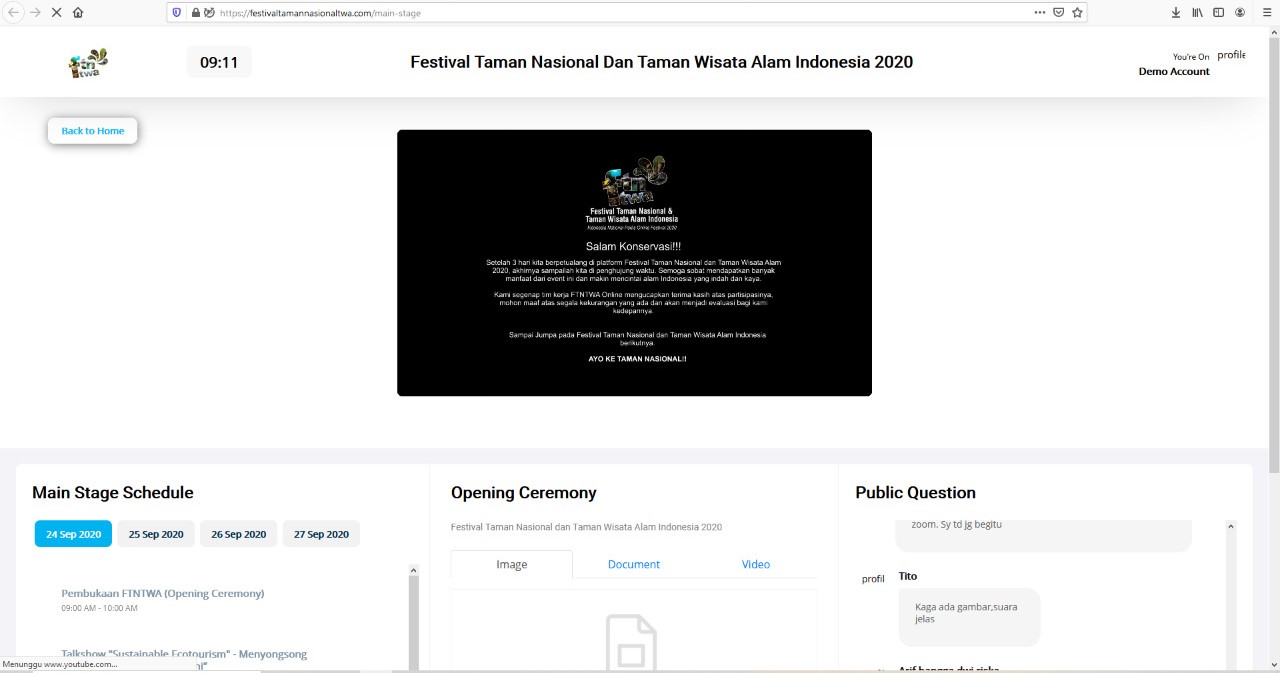Image resolution: width=1280 pixels, height=673 pixels.
Task: Click the URL address bar
Action: (600, 13)
